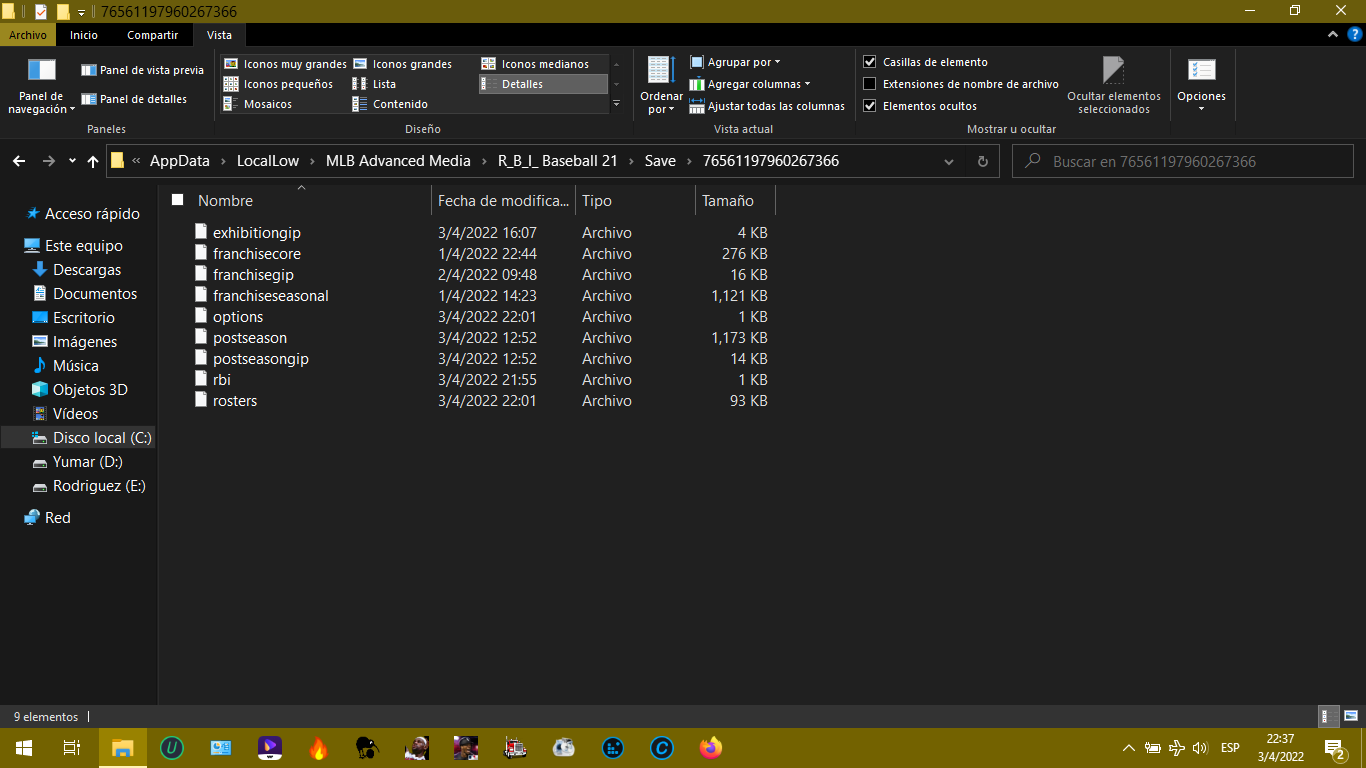Open Acceso rápido in navigation pane
This screenshot has width=1366, height=768.
click(x=92, y=213)
